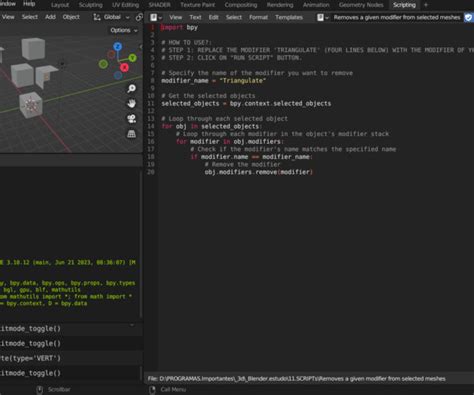The image size is (474, 395).
Task: Open the 3D viewport Select menu
Action: tap(30, 17)
